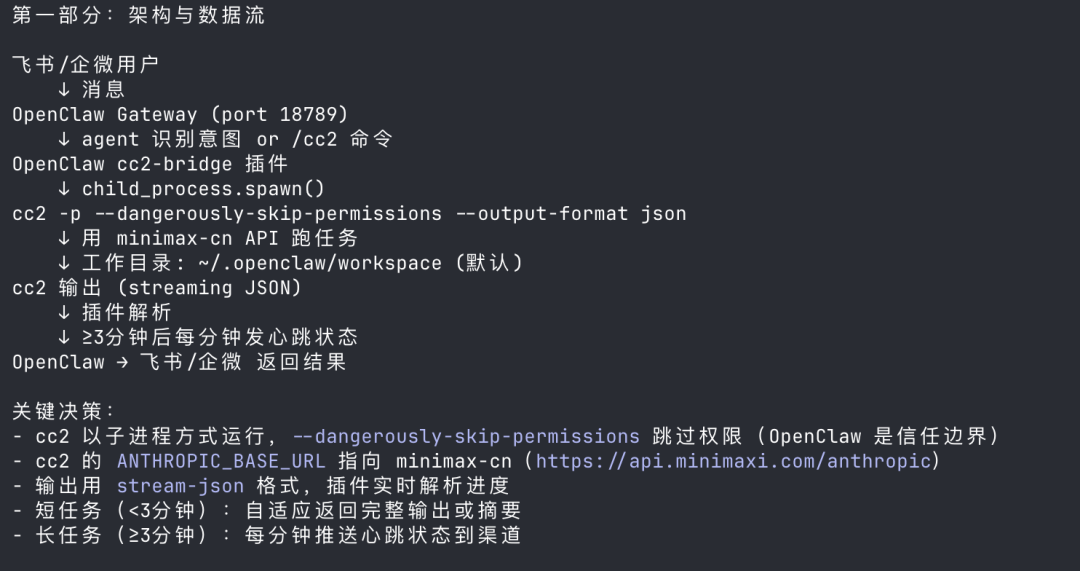Screen dimensions: 1080x571
Task: Click the 关键决策 heading
Action: tap(64, 411)
